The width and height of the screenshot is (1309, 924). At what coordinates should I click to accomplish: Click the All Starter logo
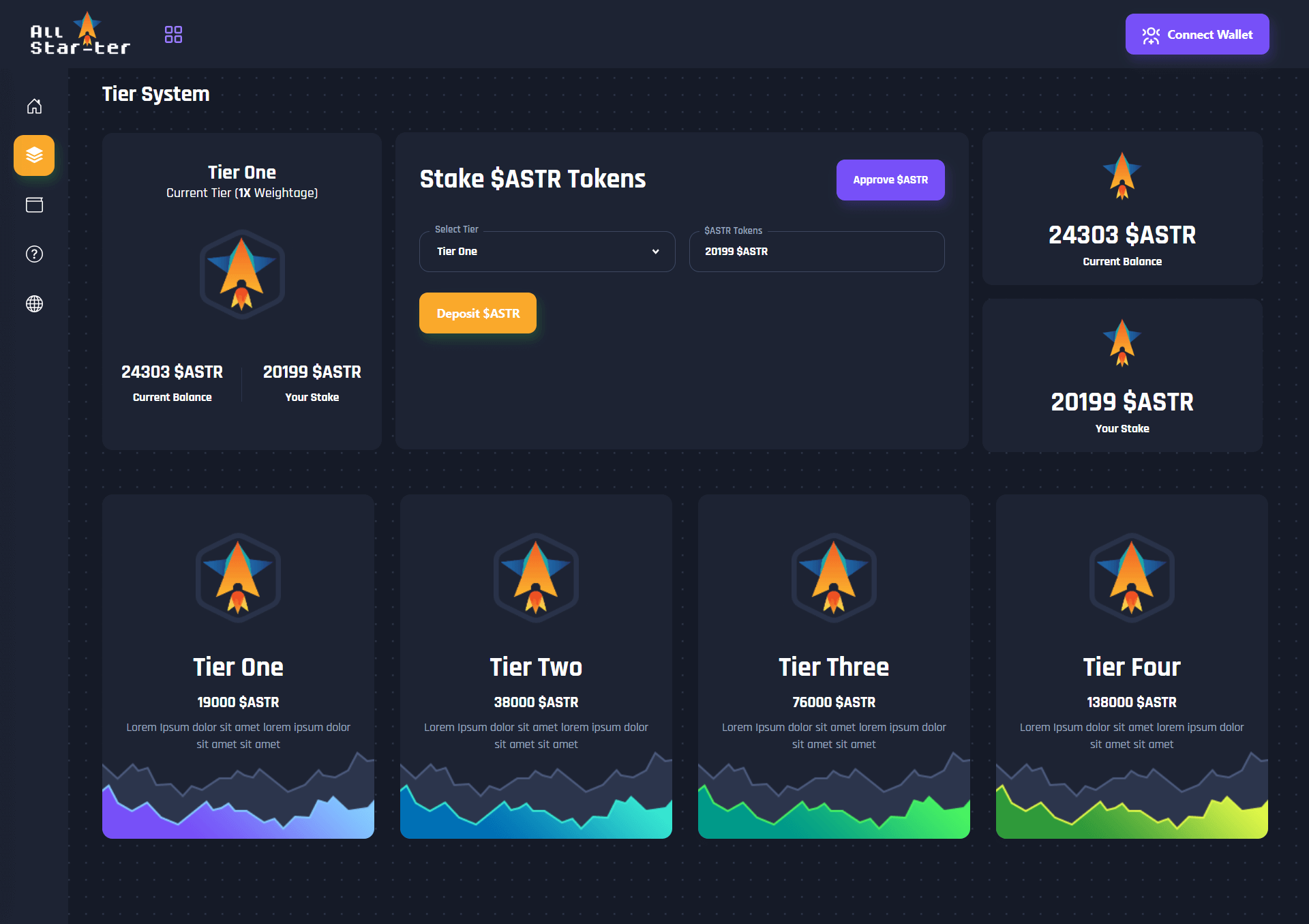pyautogui.click(x=79, y=34)
